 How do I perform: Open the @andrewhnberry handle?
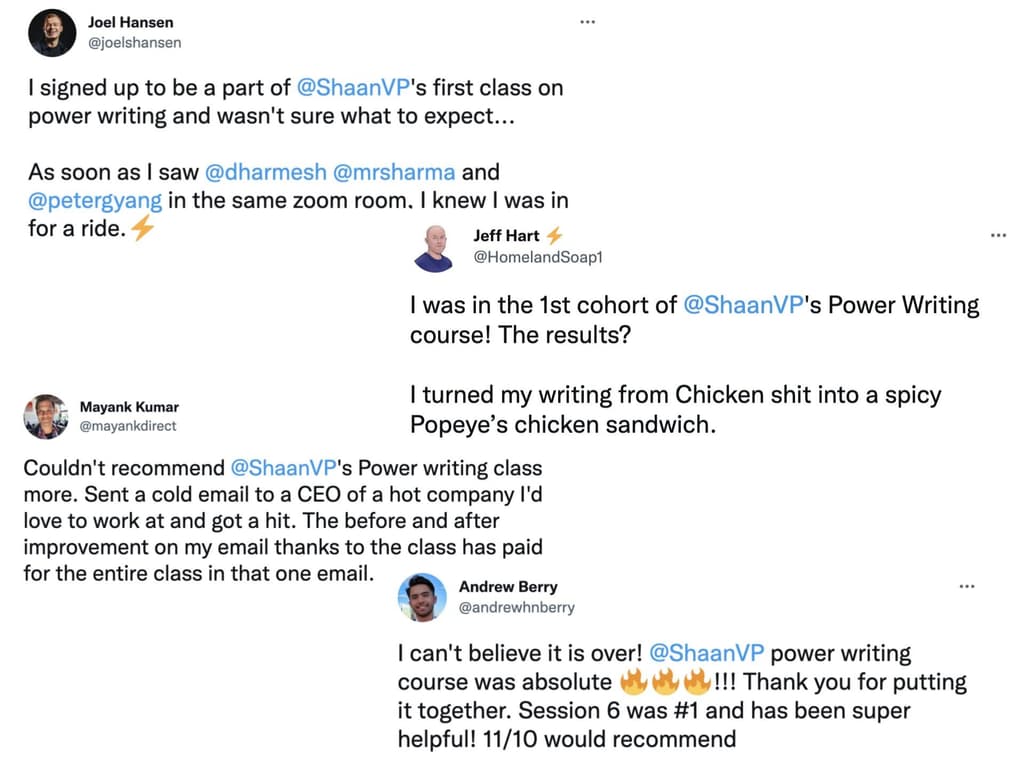[516, 607]
